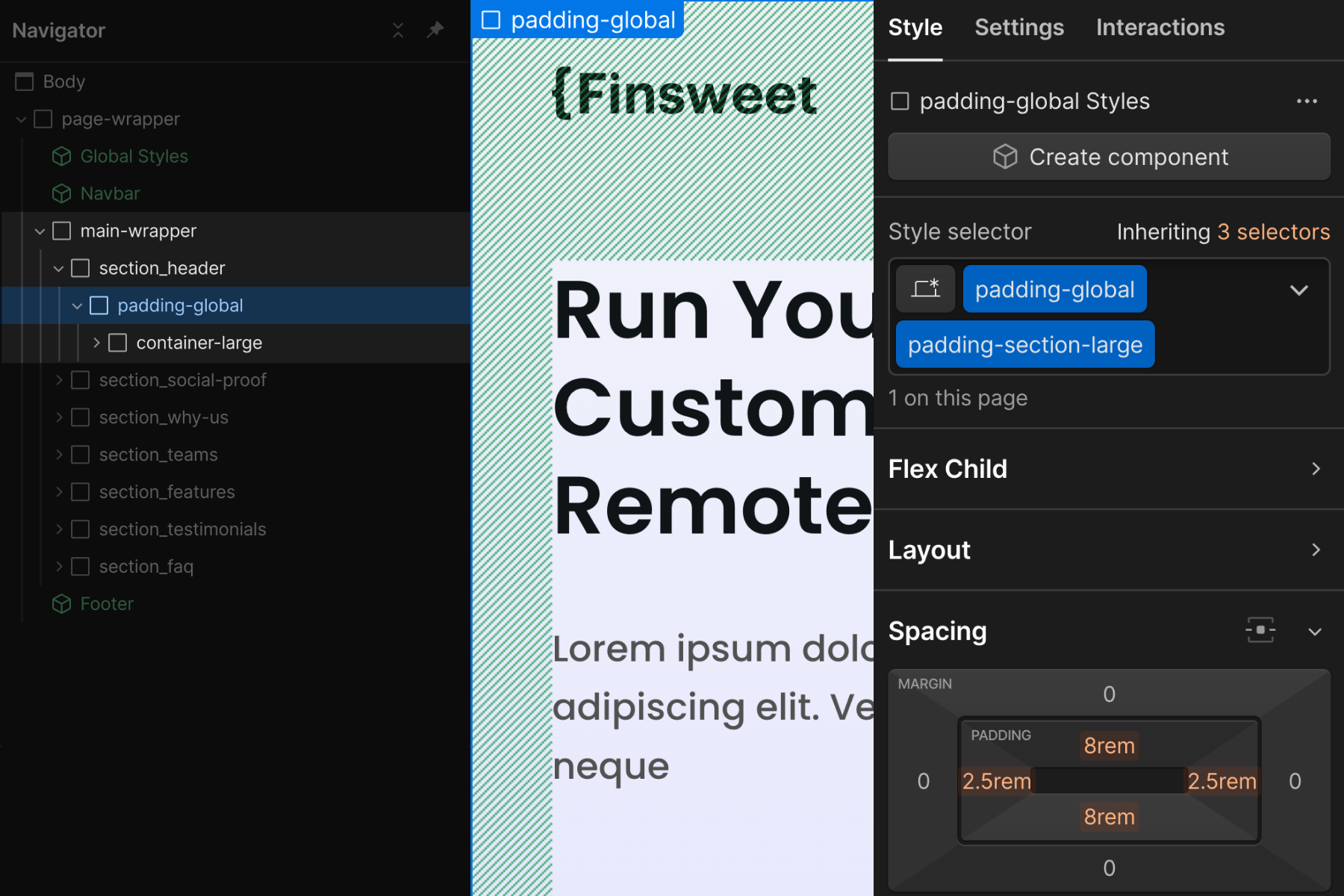
Task: Open the Interactions tab
Action: point(1160,28)
